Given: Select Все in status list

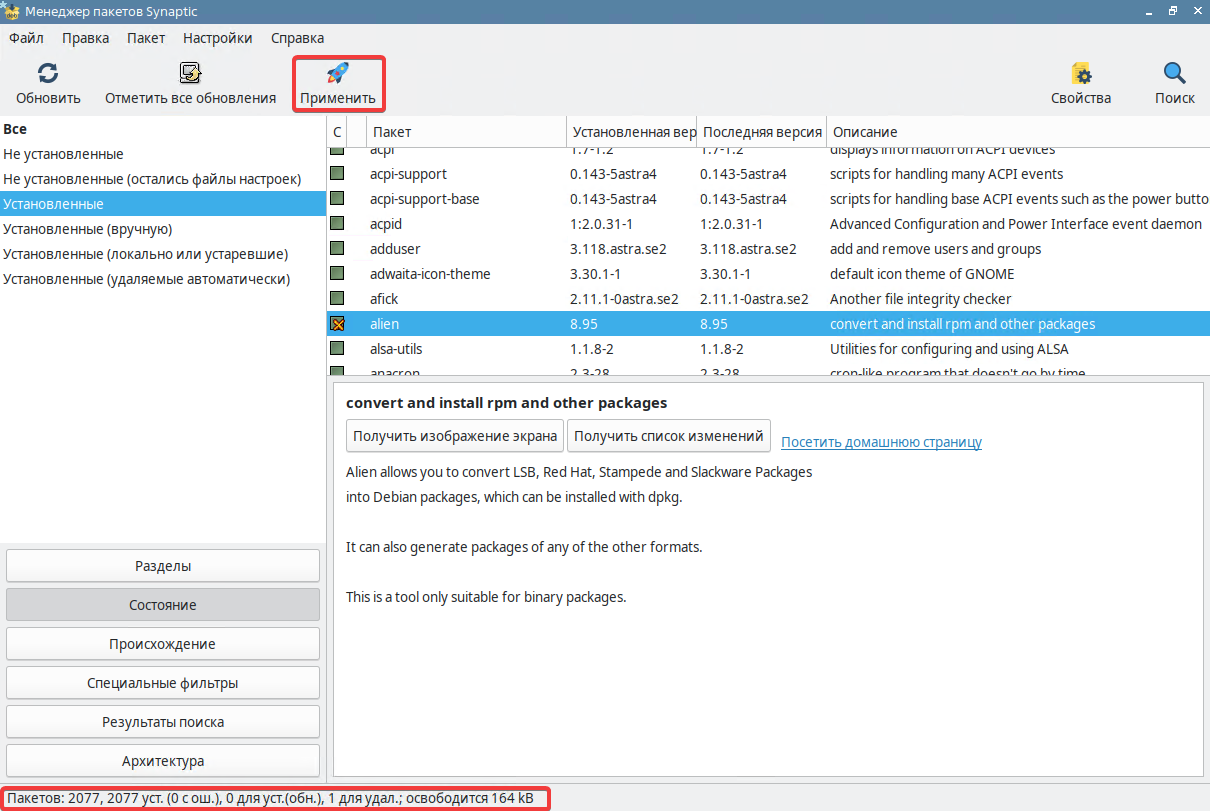Looking at the screenshot, I should pyautogui.click(x=163, y=129).
